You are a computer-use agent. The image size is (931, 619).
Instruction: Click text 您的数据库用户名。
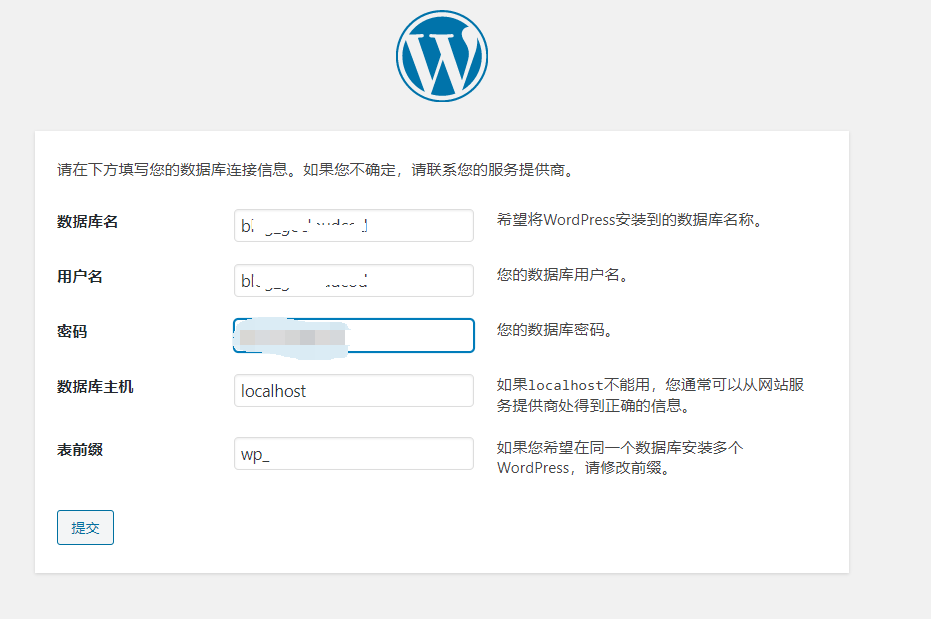click(563, 275)
